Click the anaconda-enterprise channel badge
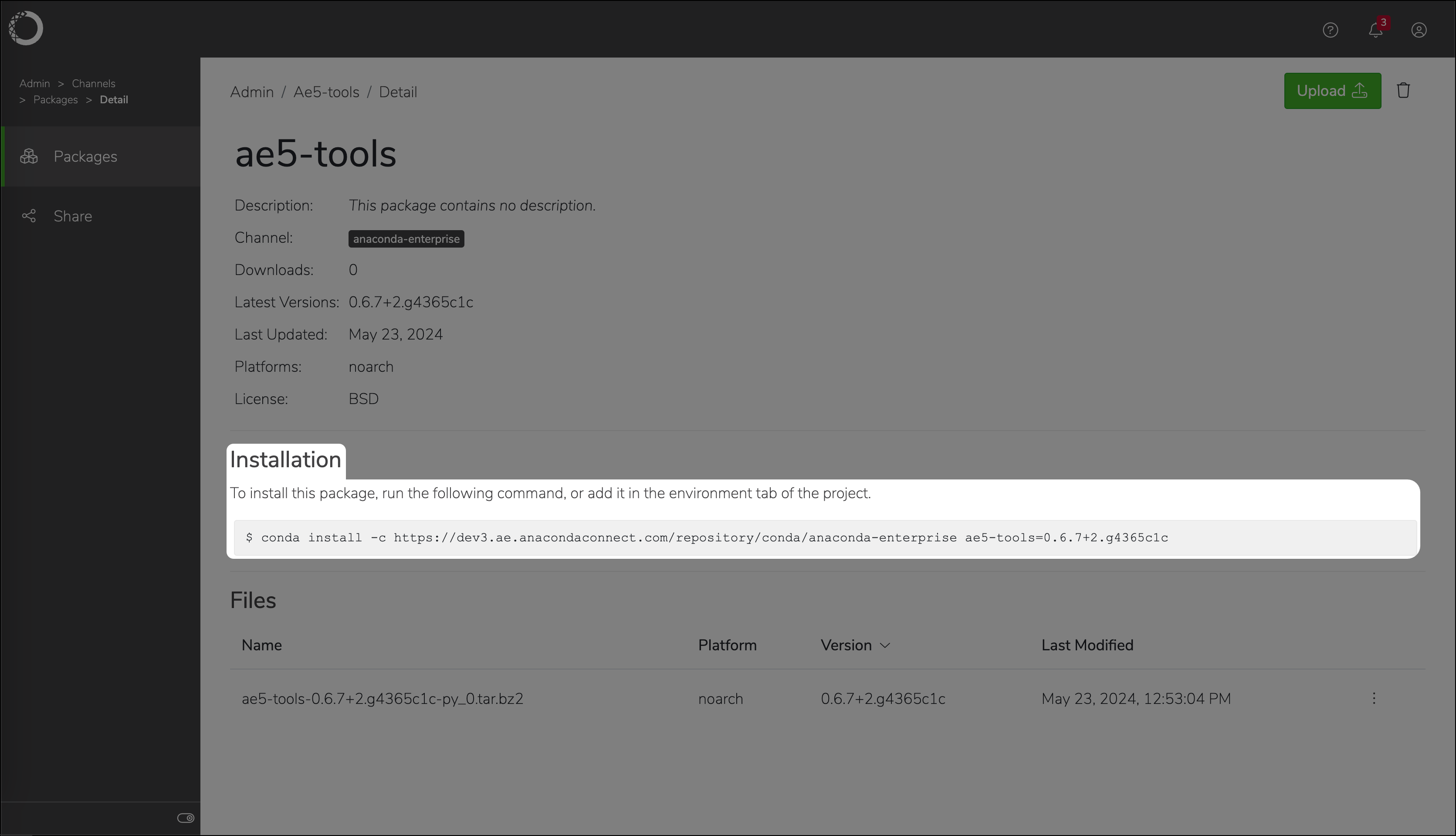The image size is (1456, 836). (x=406, y=239)
